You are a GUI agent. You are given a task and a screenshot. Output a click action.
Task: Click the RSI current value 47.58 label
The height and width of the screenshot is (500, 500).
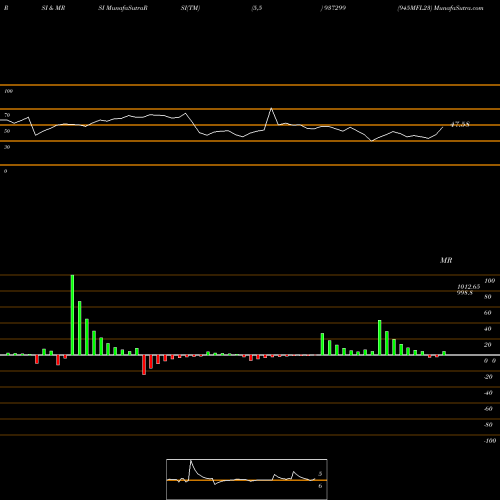pos(460,124)
